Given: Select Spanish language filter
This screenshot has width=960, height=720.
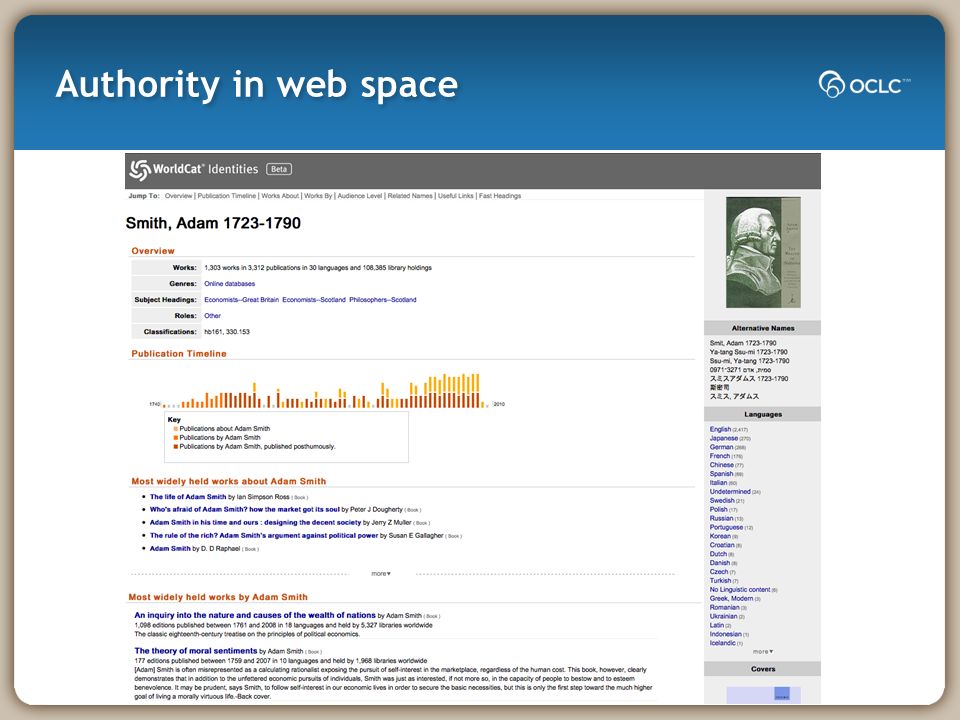Looking at the screenshot, I should pyautogui.click(x=721, y=474).
